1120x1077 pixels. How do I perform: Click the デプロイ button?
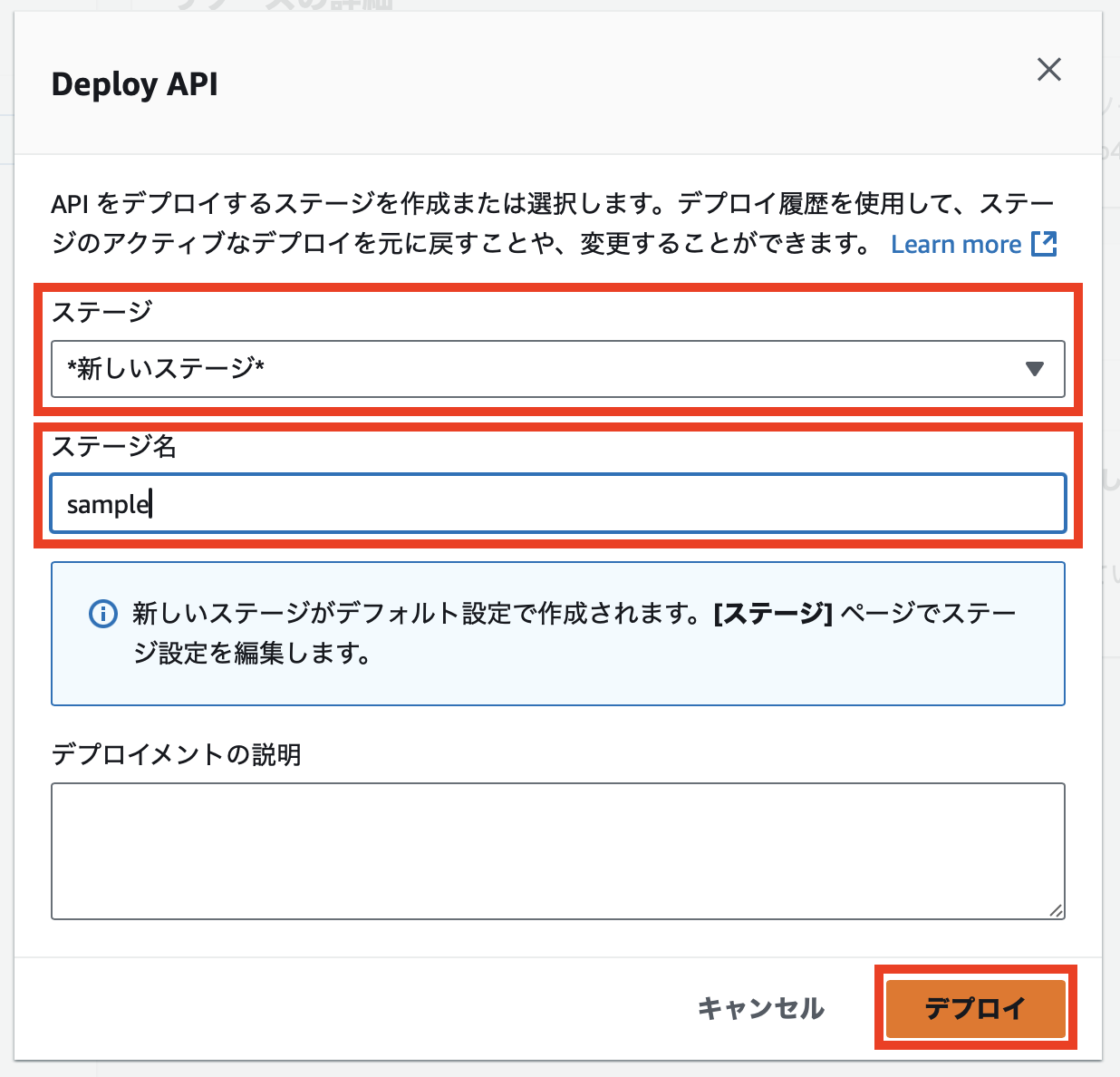(975, 1007)
